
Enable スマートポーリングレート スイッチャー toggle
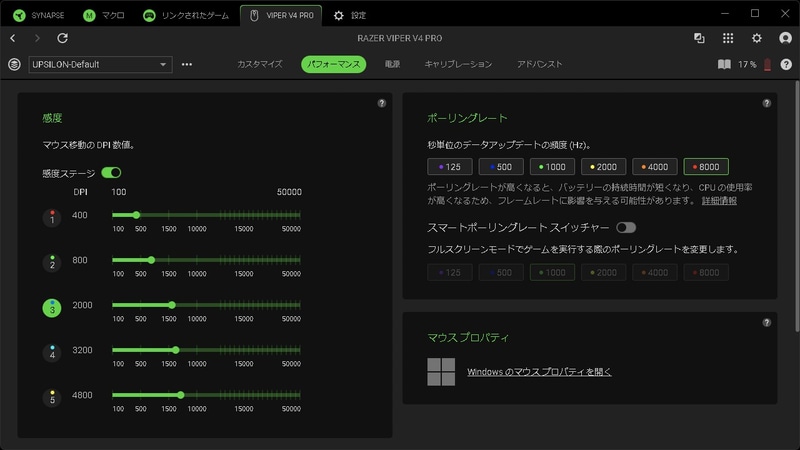pyautogui.click(x=626, y=228)
